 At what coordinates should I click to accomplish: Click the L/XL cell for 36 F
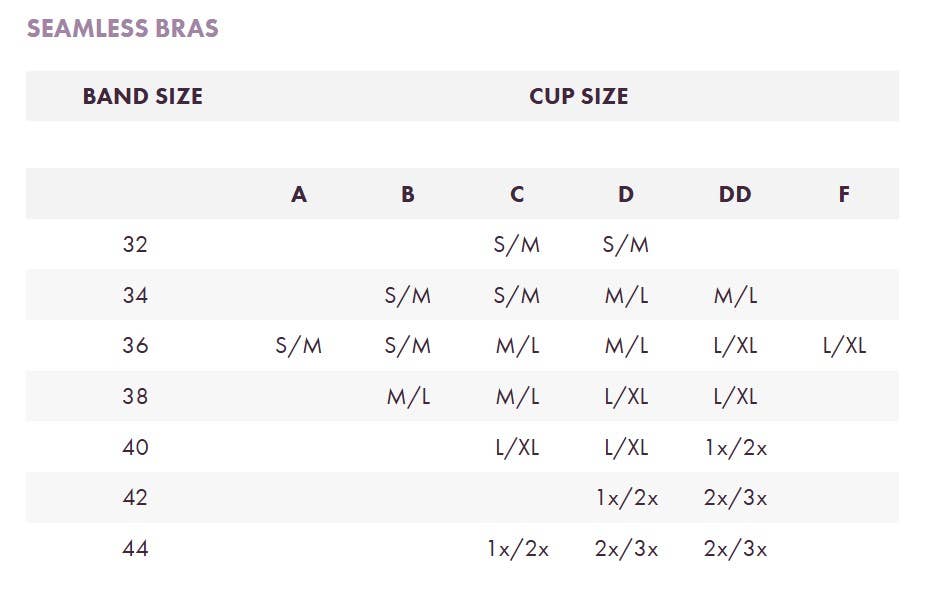pyautogui.click(x=844, y=346)
